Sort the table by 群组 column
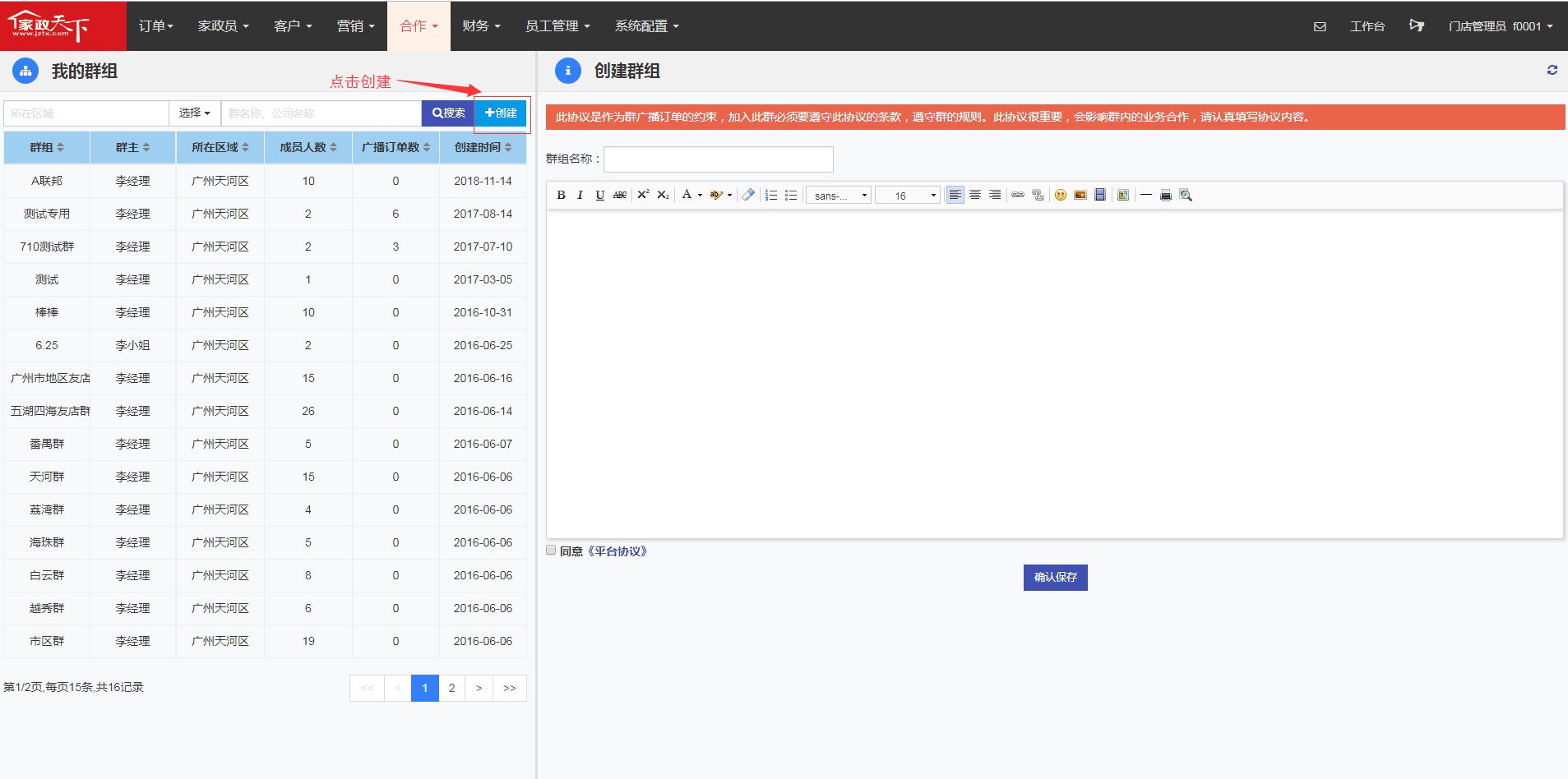The width and height of the screenshot is (1568, 779). point(47,147)
